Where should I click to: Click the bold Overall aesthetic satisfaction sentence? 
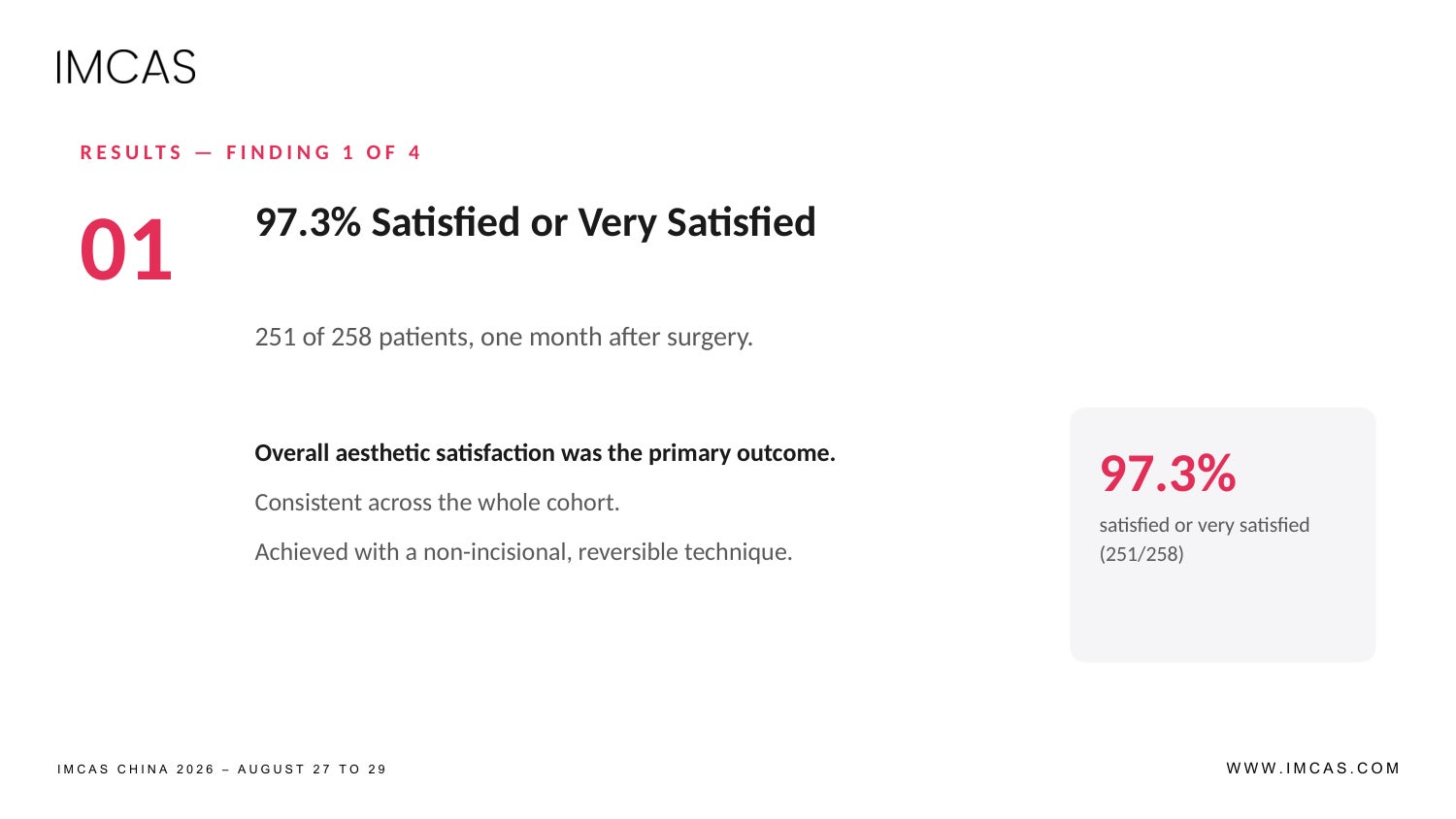[x=545, y=453]
